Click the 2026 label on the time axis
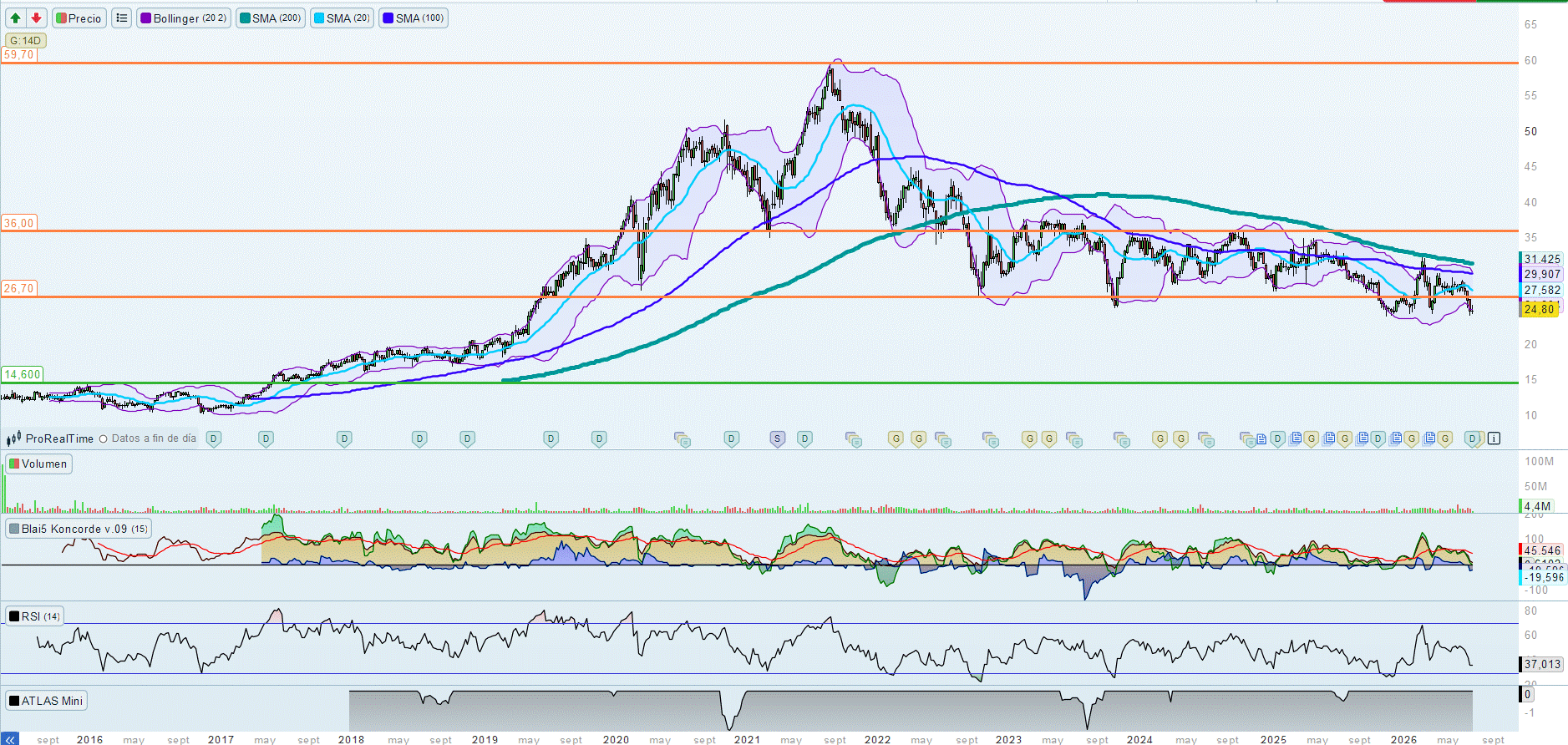Viewport: 1568px width, 745px height. pos(1403,739)
